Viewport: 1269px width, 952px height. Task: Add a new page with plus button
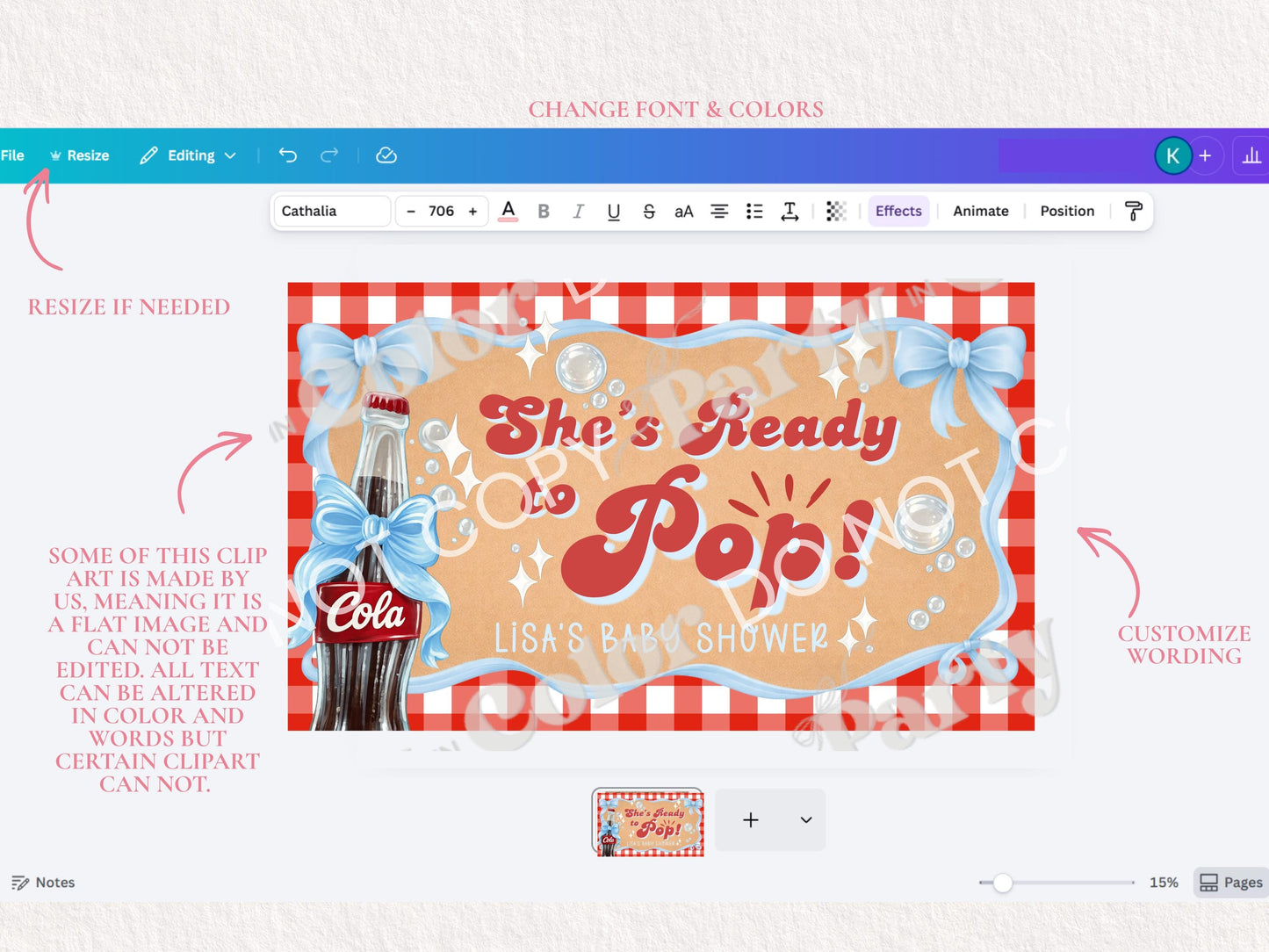pyautogui.click(x=751, y=819)
